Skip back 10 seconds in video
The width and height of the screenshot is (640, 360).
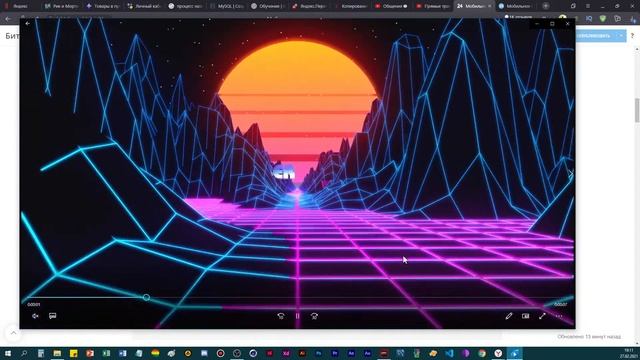281,316
